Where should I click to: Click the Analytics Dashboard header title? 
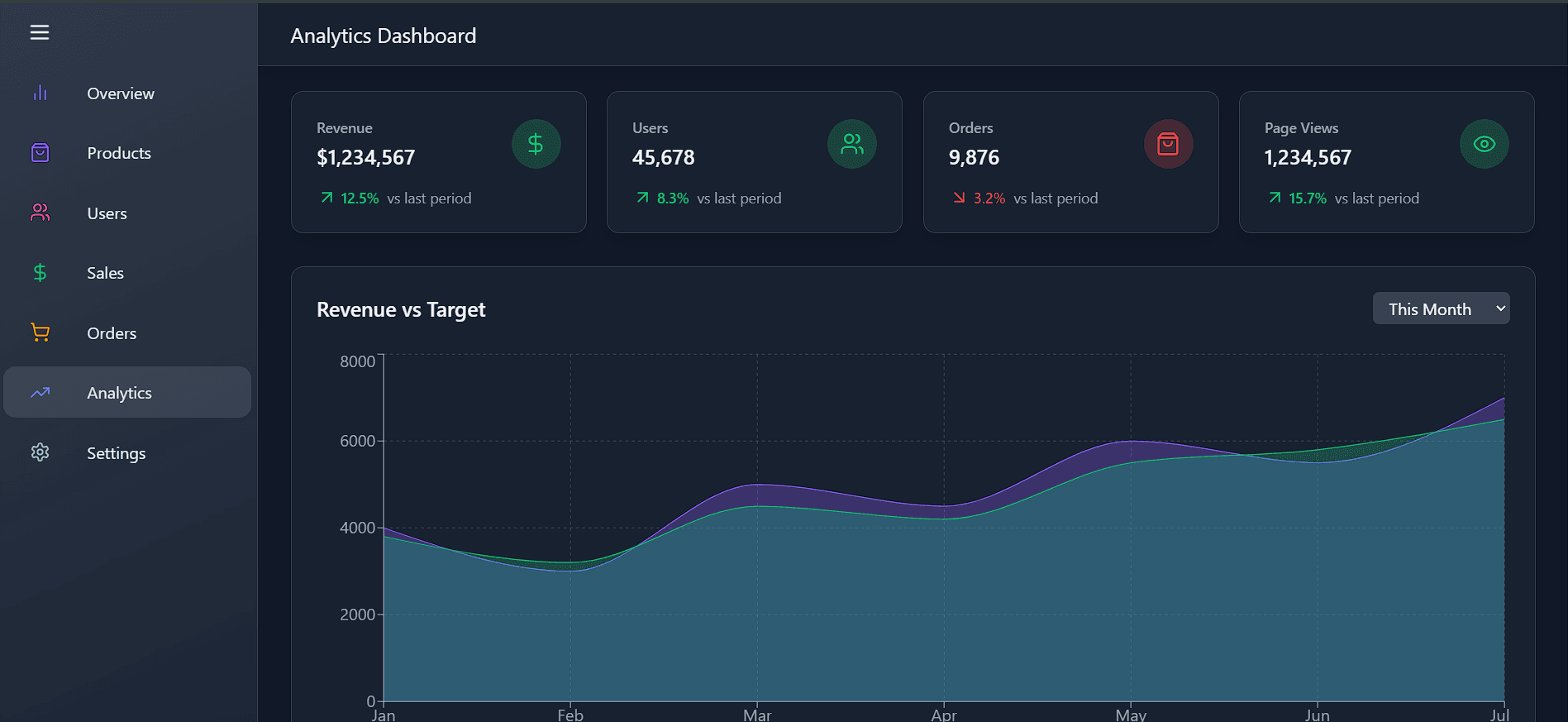(x=384, y=36)
